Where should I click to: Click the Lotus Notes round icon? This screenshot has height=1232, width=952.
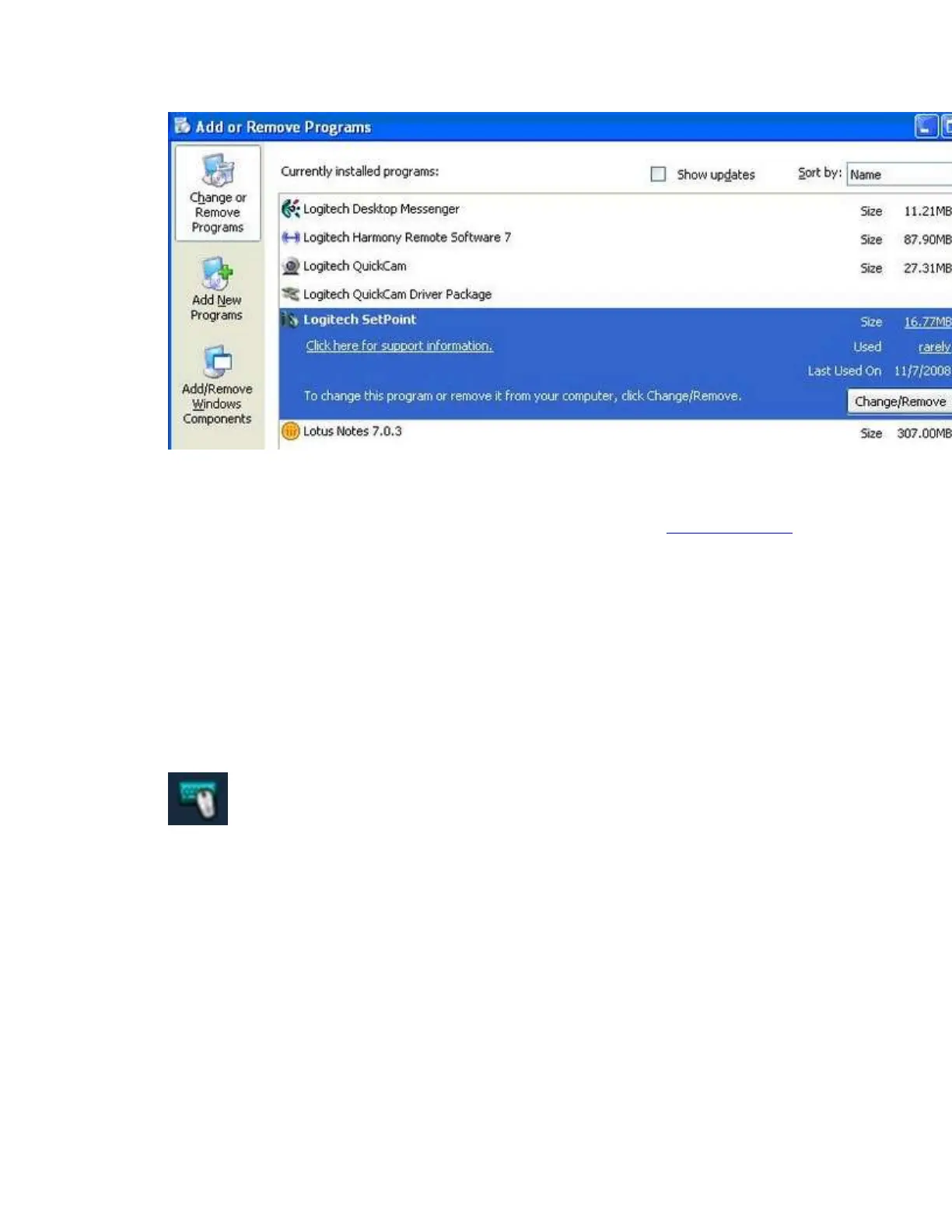(290, 431)
